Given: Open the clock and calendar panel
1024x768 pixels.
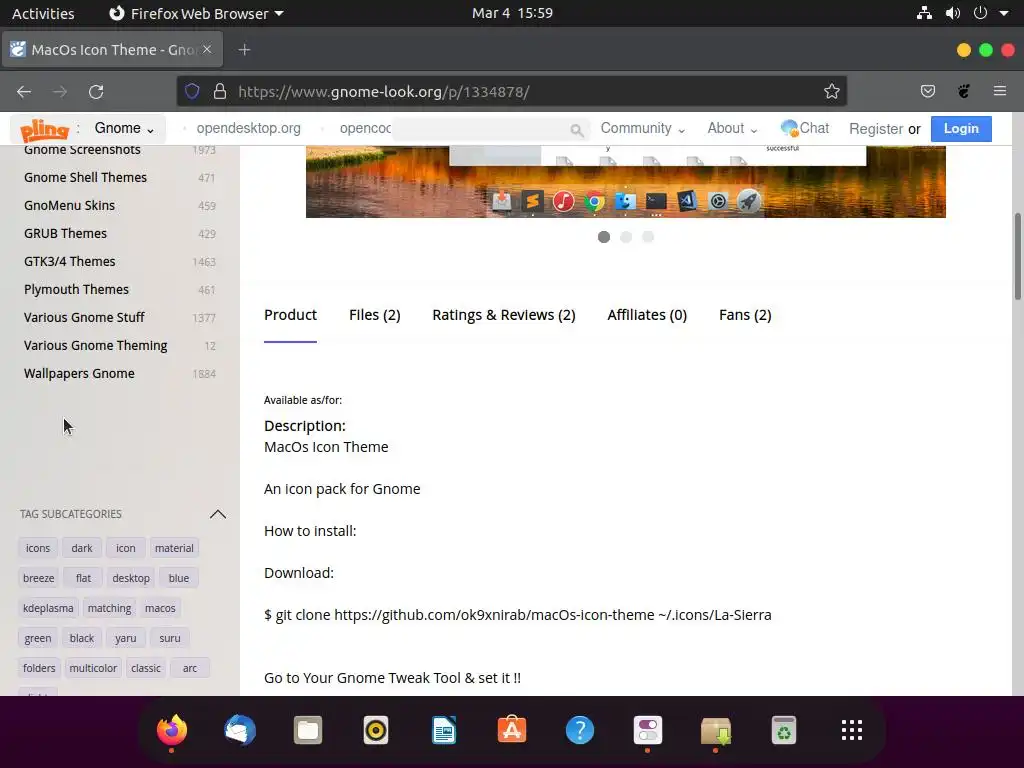Looking at the screenshot, I should click(512, 13).
